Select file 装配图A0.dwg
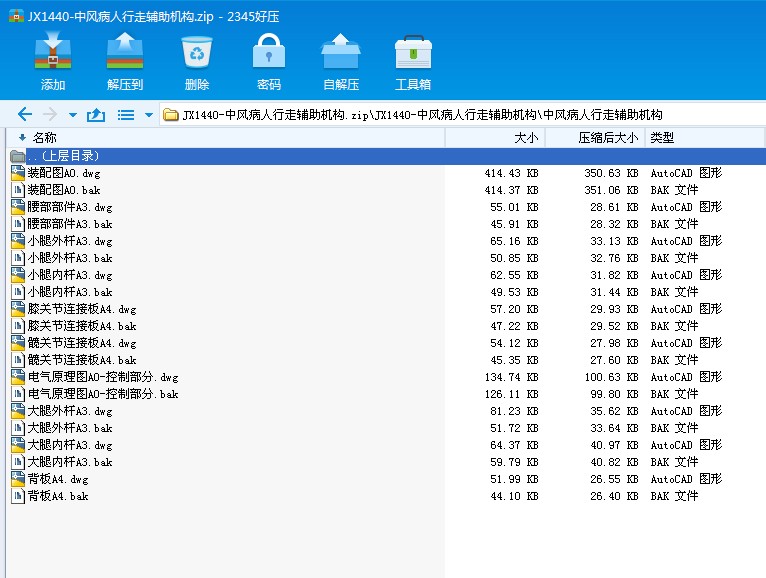This screenshot has width=766, height=578. [64, 173]
